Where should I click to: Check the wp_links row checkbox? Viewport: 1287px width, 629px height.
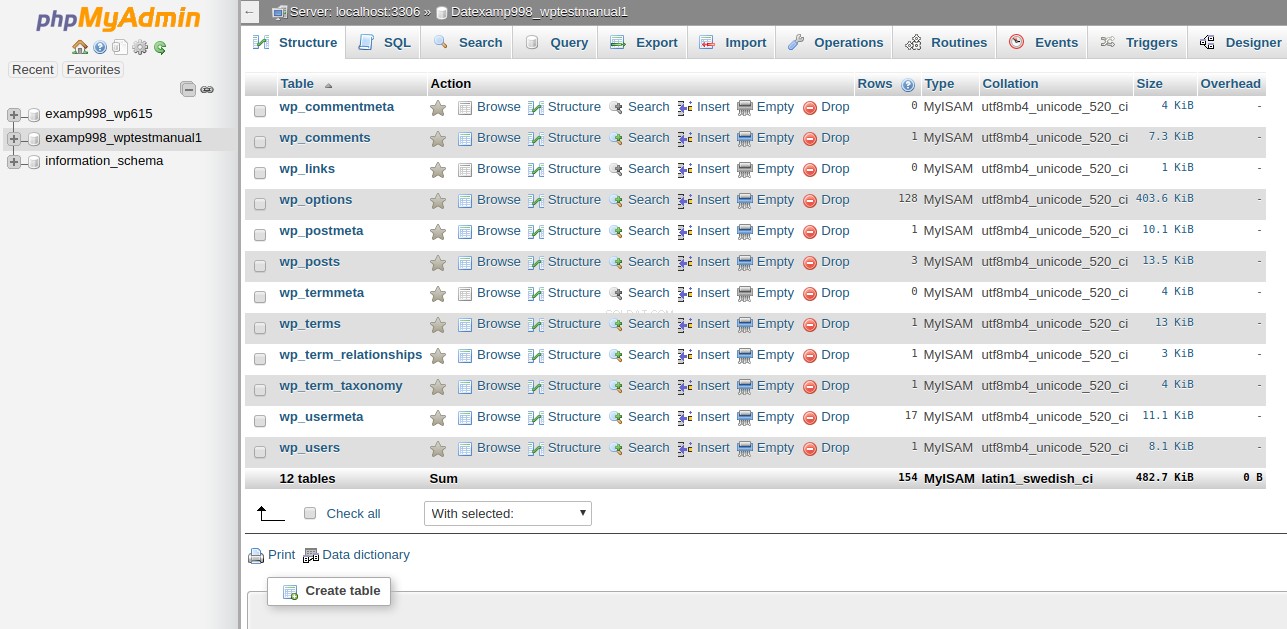pos(260,173)
